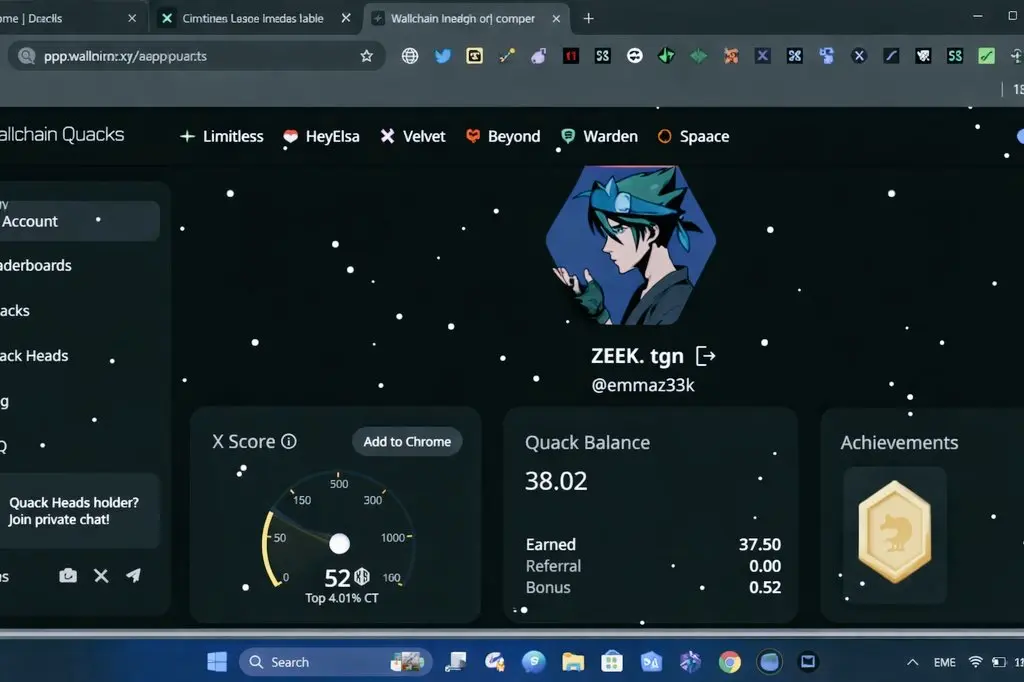Open the Beyond project link

pyautogui.click(x=503, y=136)
